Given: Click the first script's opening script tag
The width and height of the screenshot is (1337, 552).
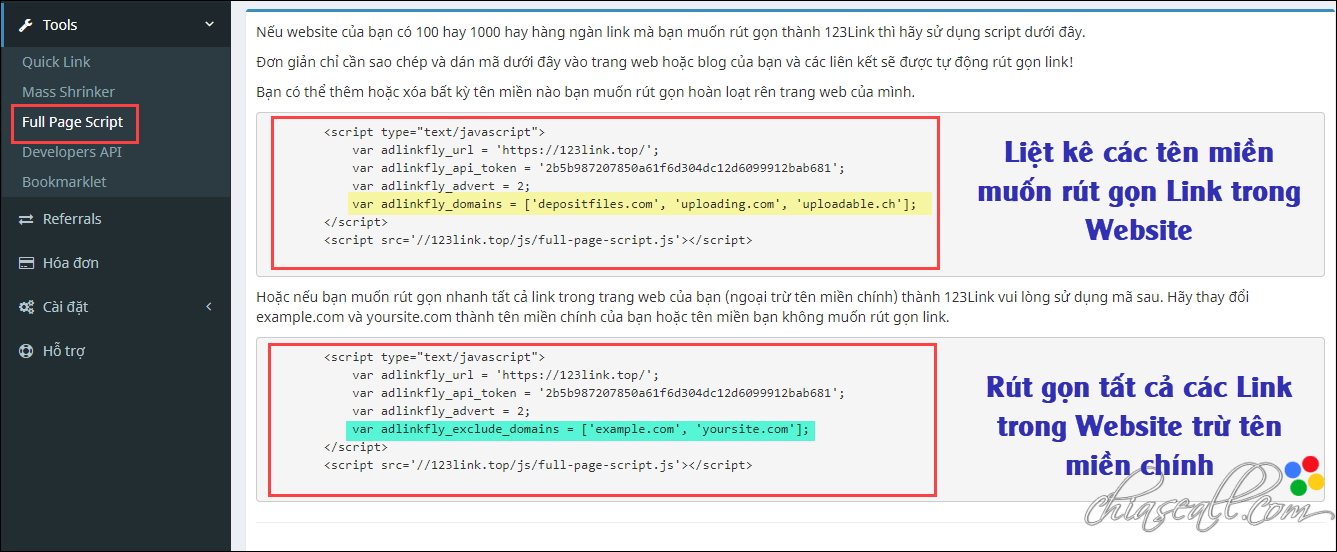Looking at the screenshot, I should coord(434,131).
